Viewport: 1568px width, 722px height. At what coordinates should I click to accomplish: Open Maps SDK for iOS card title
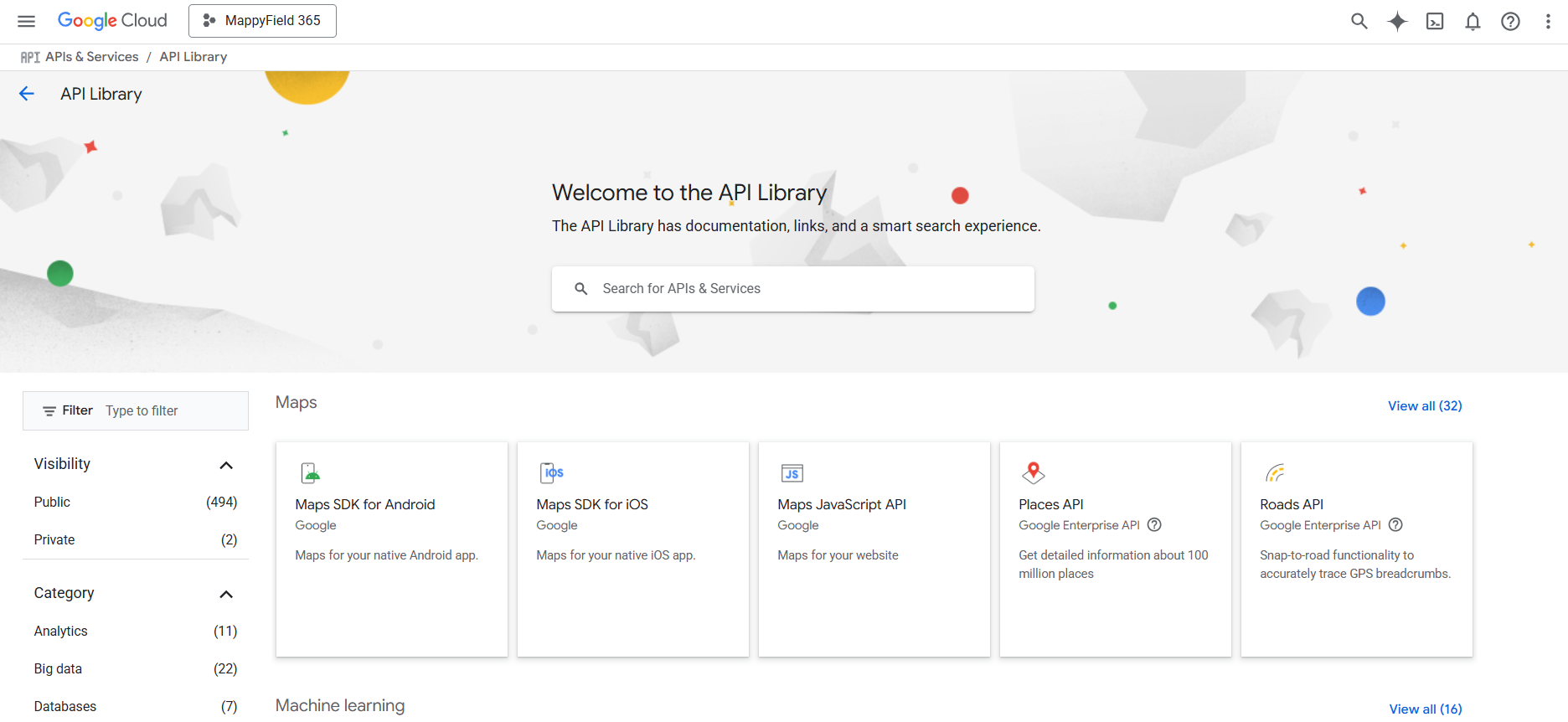tap(592, 504)
